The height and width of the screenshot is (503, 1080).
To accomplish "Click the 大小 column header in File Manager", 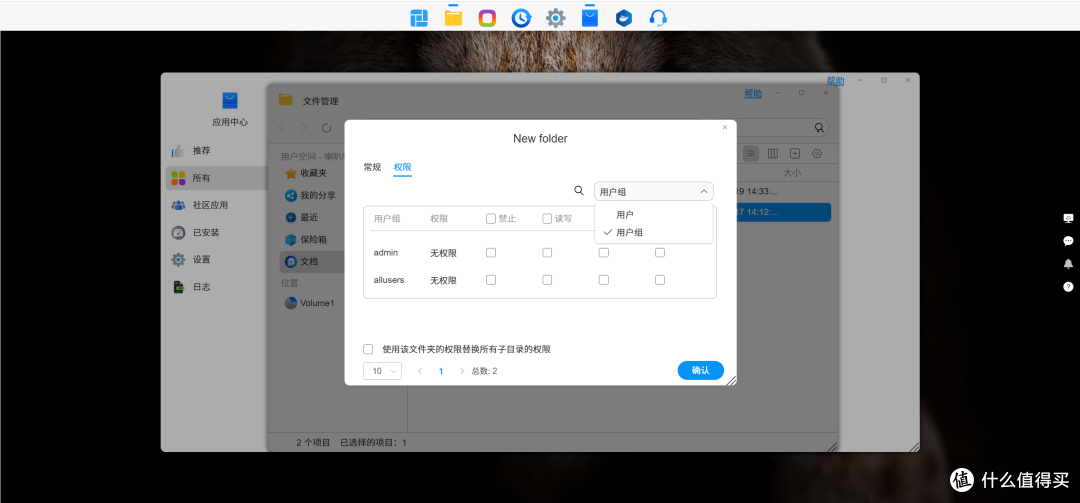I will [792, 172].
